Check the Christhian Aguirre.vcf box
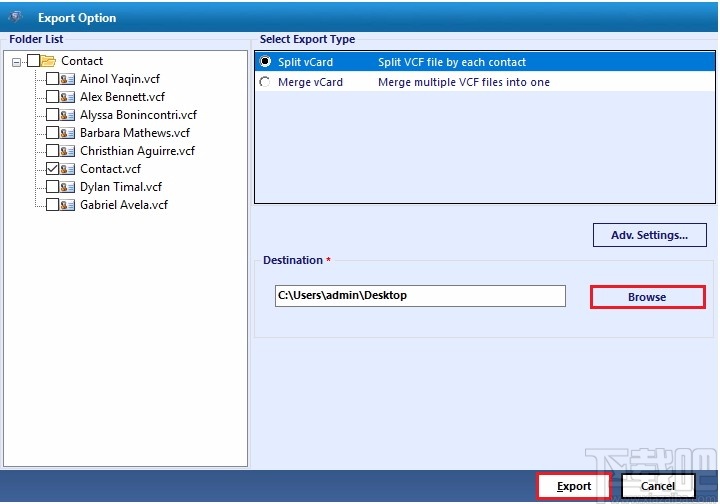This screenshot has height=504, width=720. [x=52, y=151]
